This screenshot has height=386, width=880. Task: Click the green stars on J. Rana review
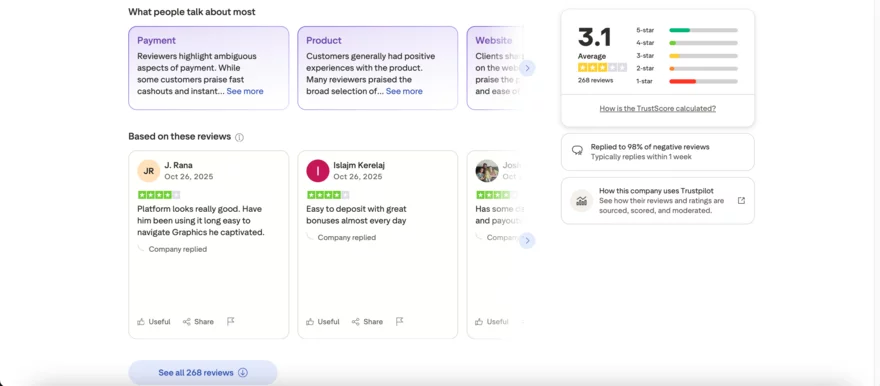(x=159, y=195)
